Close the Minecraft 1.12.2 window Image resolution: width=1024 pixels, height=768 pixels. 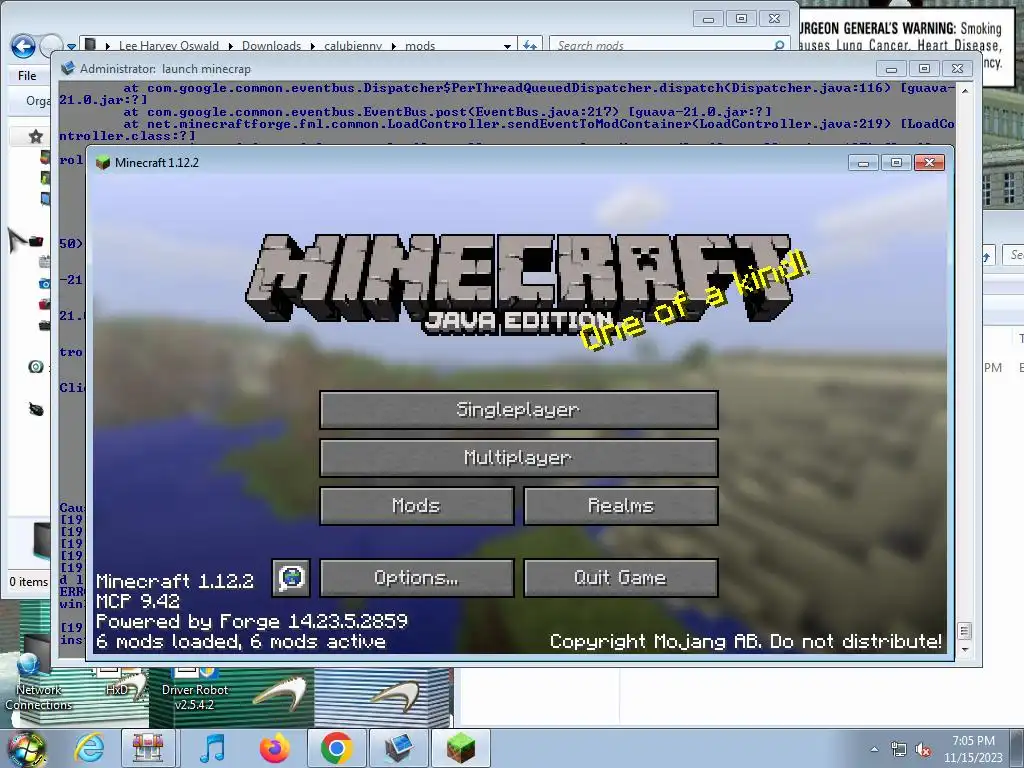[x=929, y=163]
